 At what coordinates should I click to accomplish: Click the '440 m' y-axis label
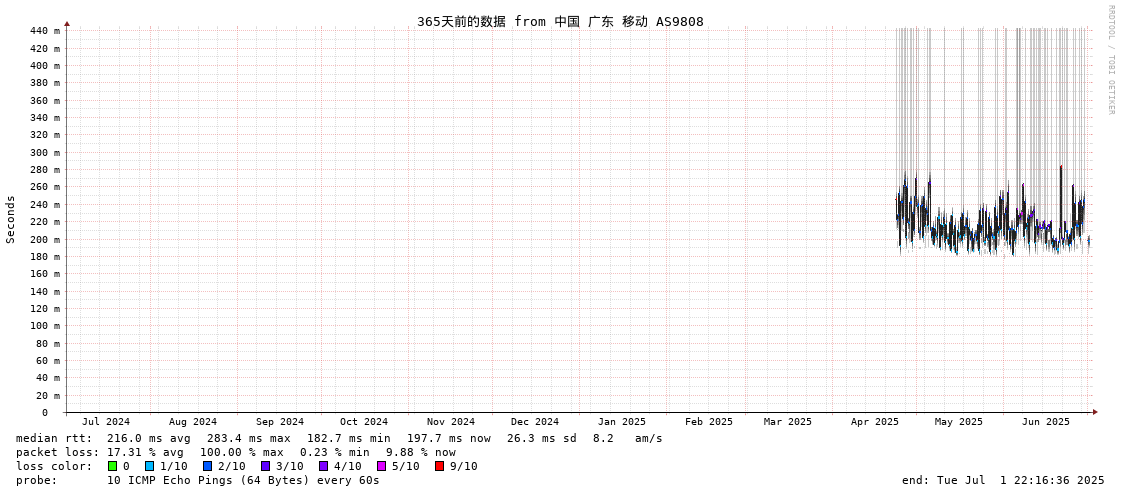click(45, 31)
